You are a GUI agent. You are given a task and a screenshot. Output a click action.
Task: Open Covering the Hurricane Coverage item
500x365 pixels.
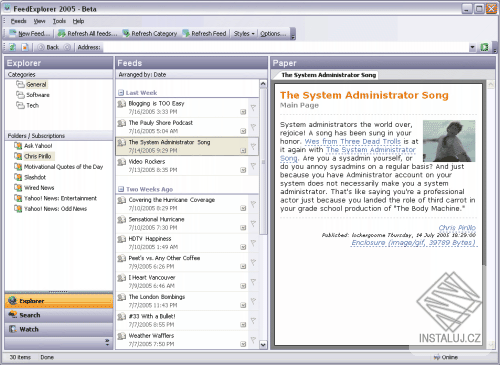(182, 204)
